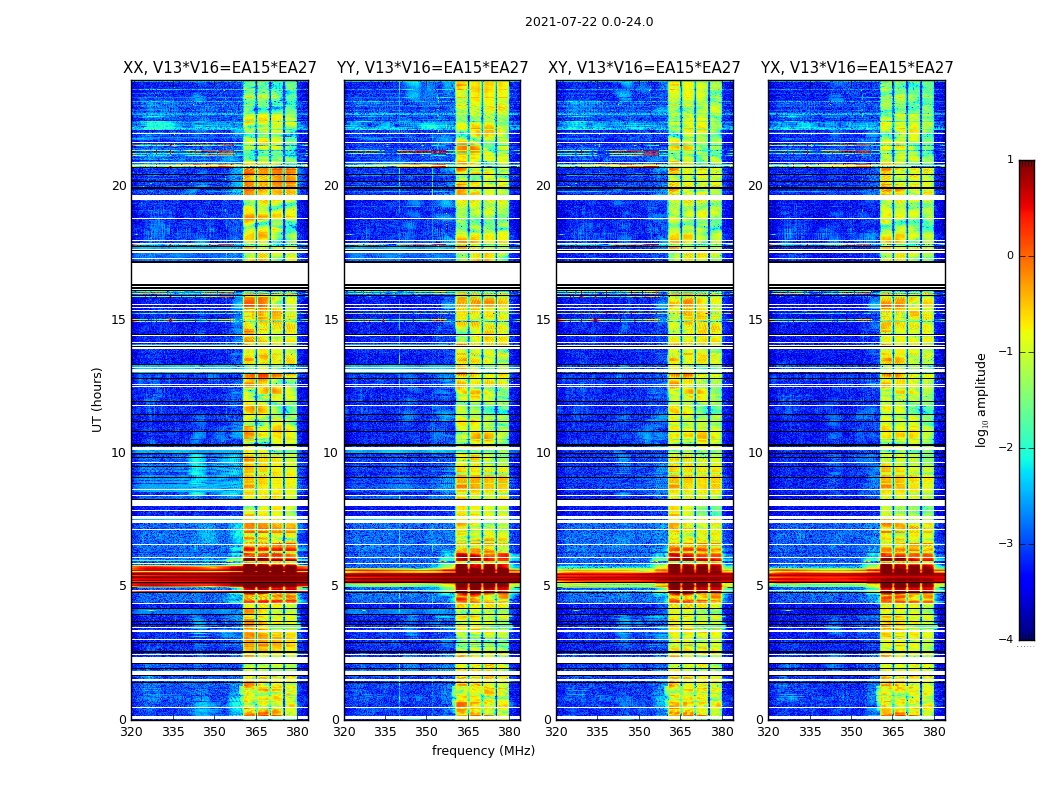Viewport: 1050px width, 800px height.
Task: Click the yellow band near 365 MHz in YX panel
Action: click(886, 402)
